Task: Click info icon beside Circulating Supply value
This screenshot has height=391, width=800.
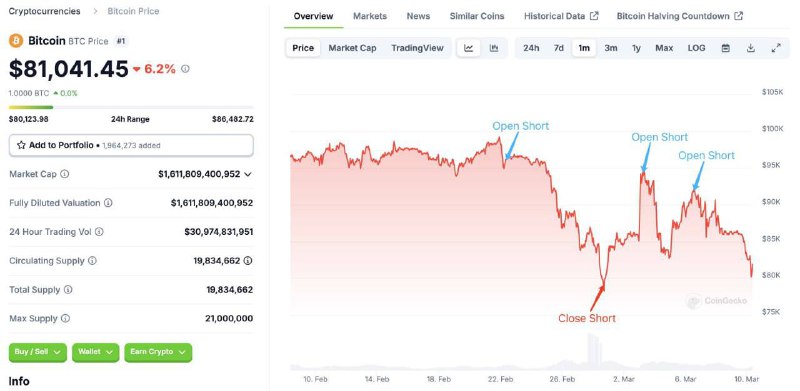Action: coord(247,261)
